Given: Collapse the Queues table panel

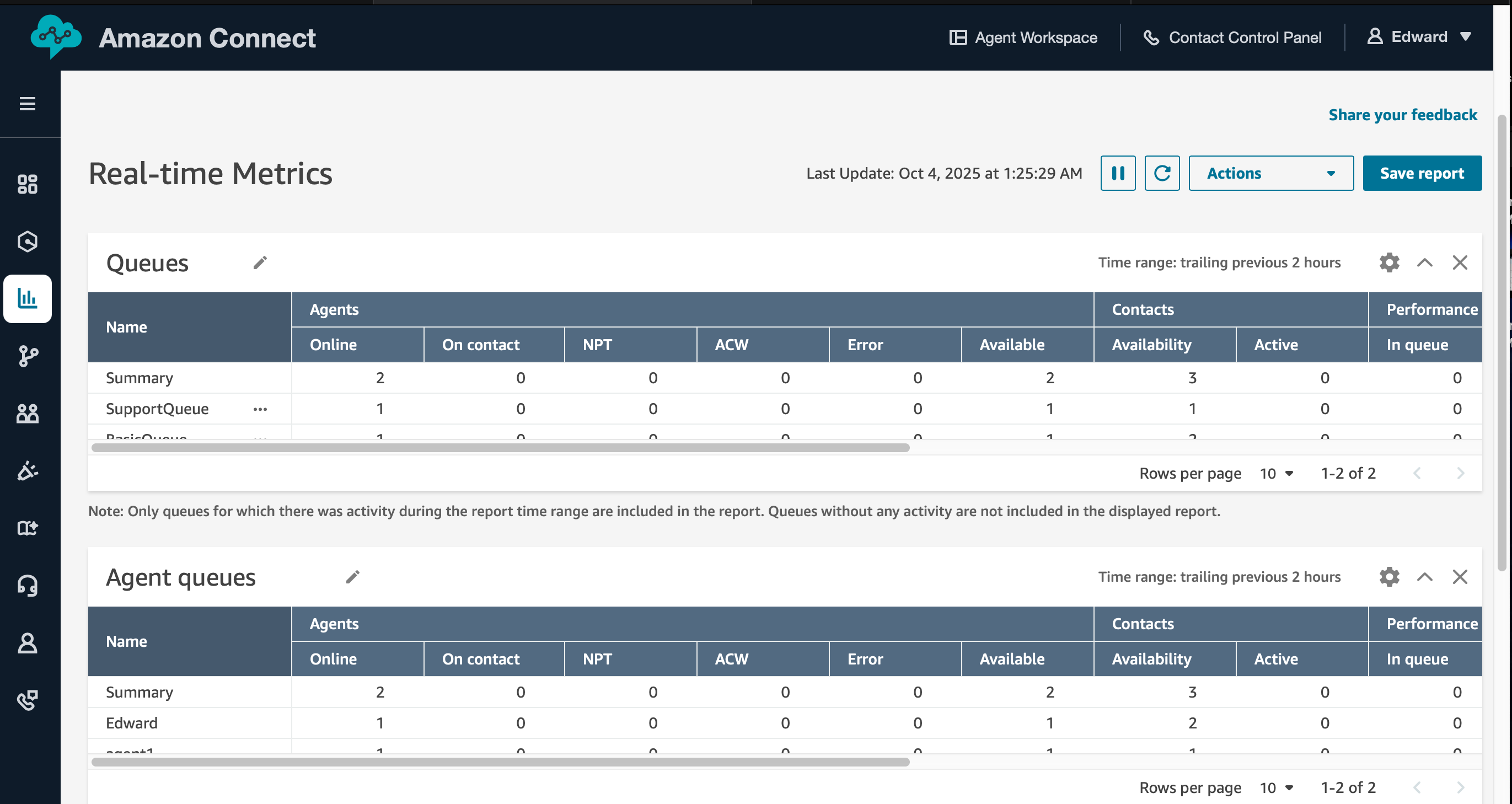Looking at the screenshot, I should [1424, 262].
